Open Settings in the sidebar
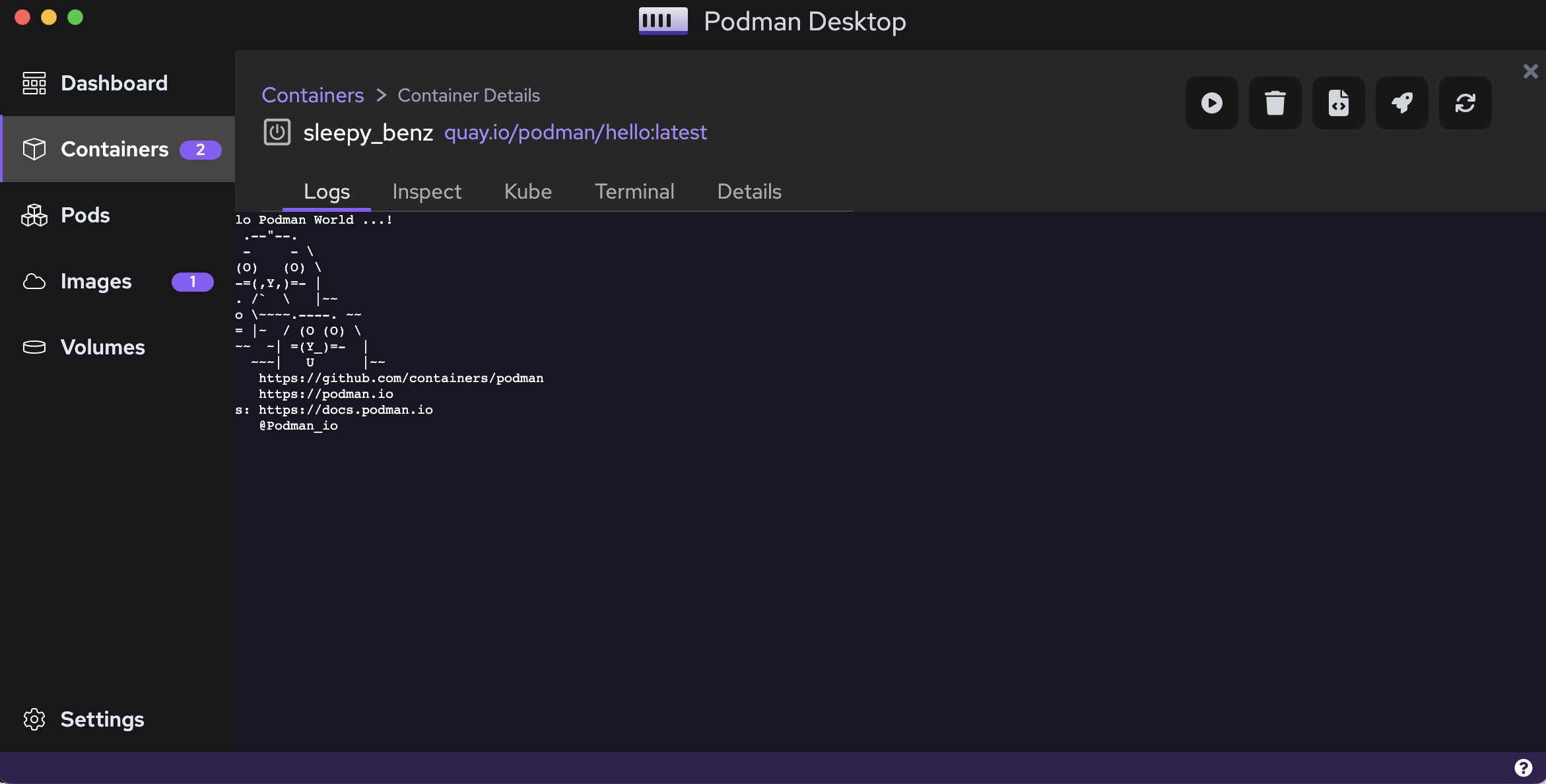The width and height of the screenshot is (1546, 784). (x=102, y=719)
